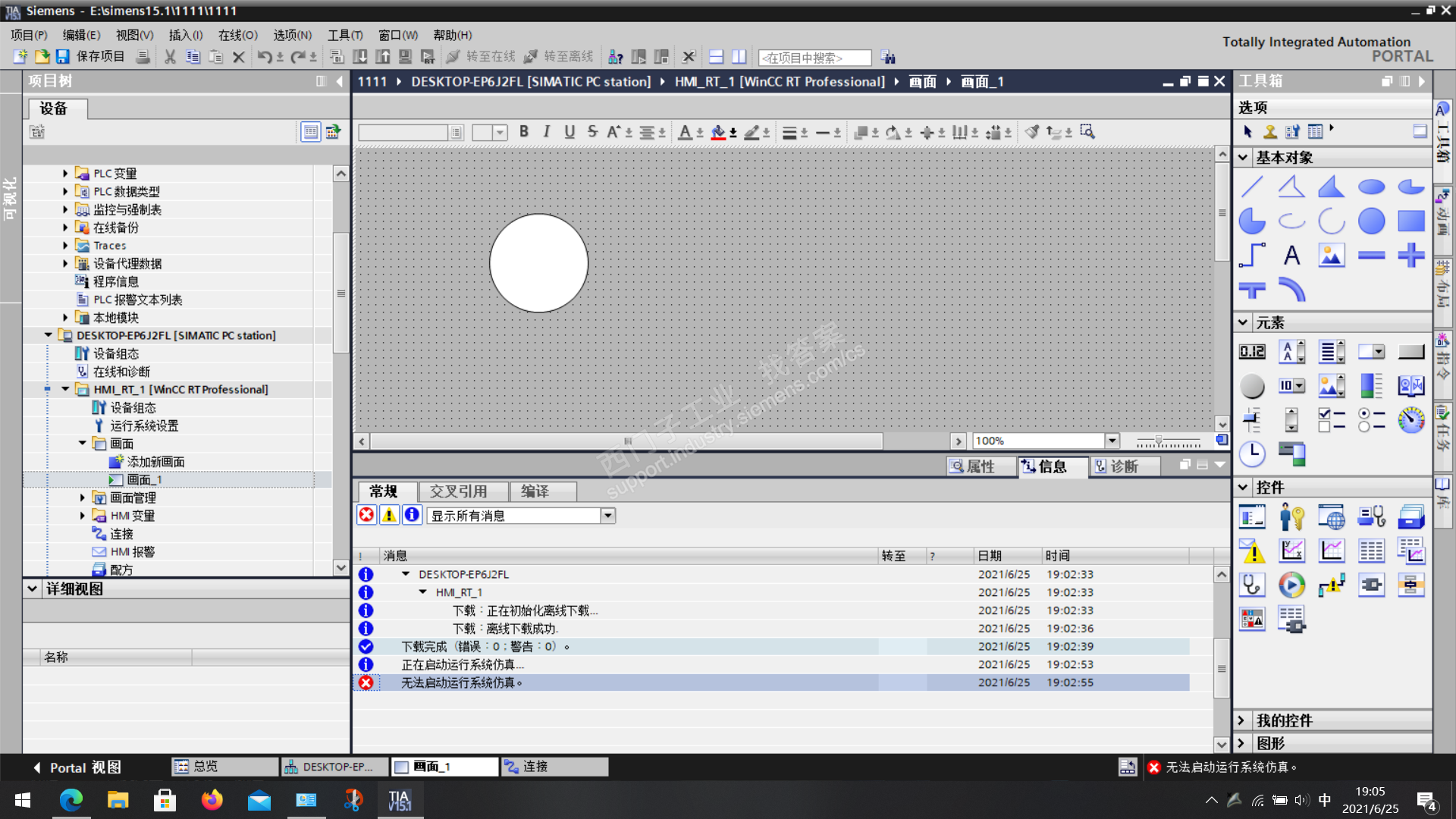
Task: Click the Portal 视图 button
Action: pos(76,767)
